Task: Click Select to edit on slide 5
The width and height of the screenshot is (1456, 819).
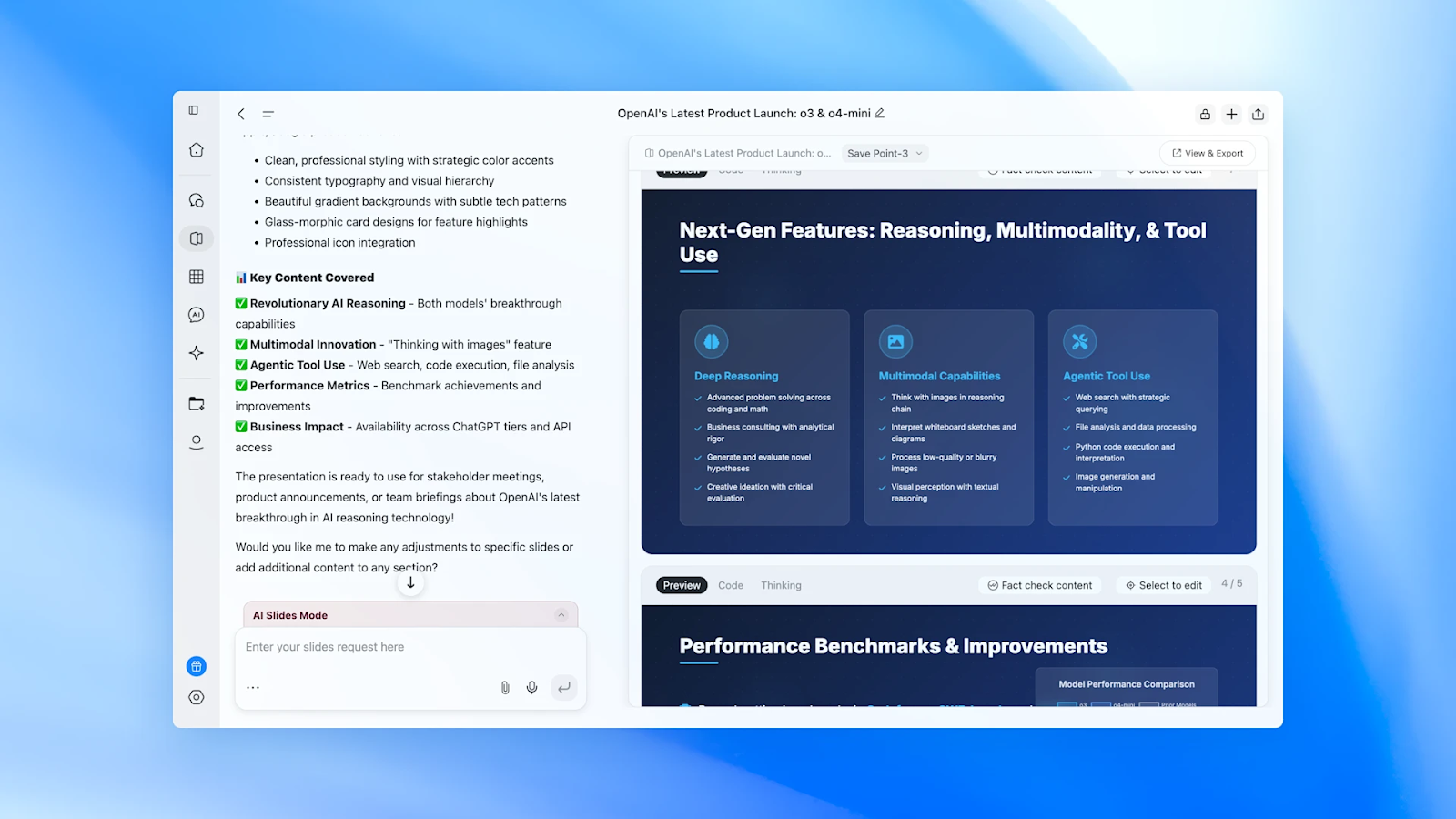Action: (x=1164, y=585)
